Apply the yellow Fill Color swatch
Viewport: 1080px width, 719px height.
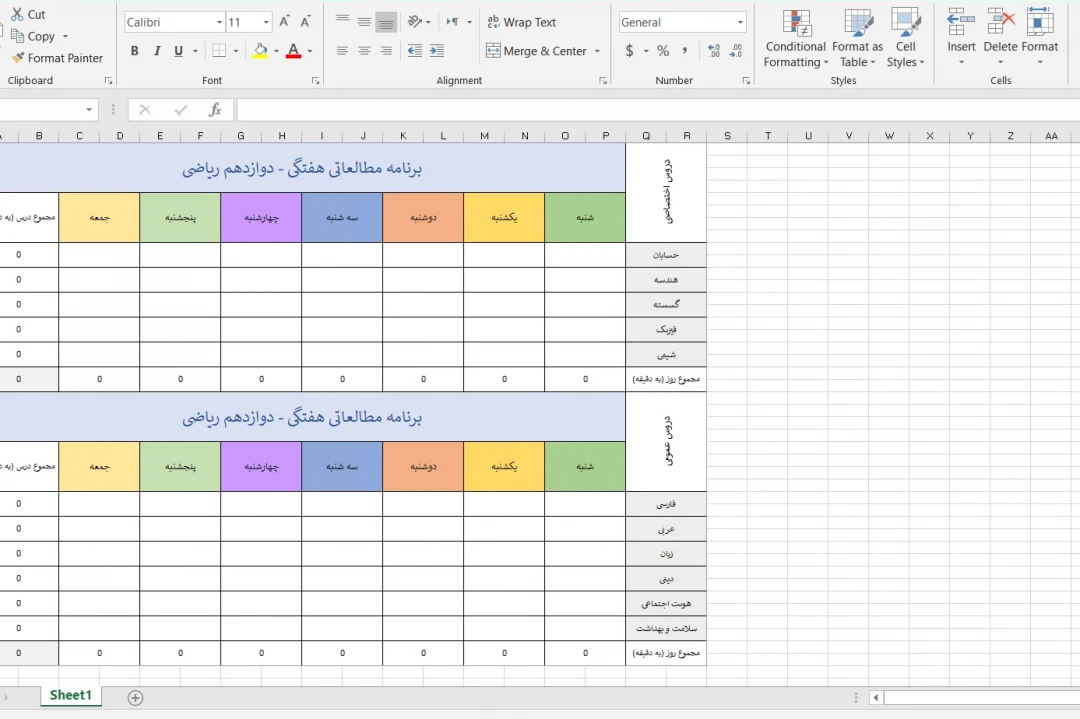pyautogui.click(x=260, y=51)
